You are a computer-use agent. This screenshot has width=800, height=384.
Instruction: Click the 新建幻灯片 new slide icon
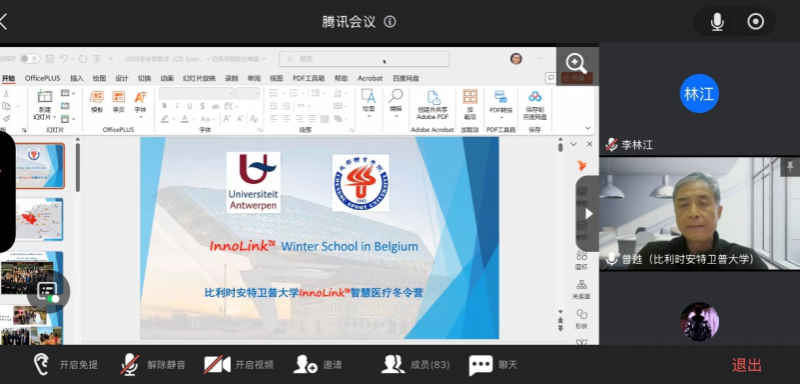click(44, 96)
